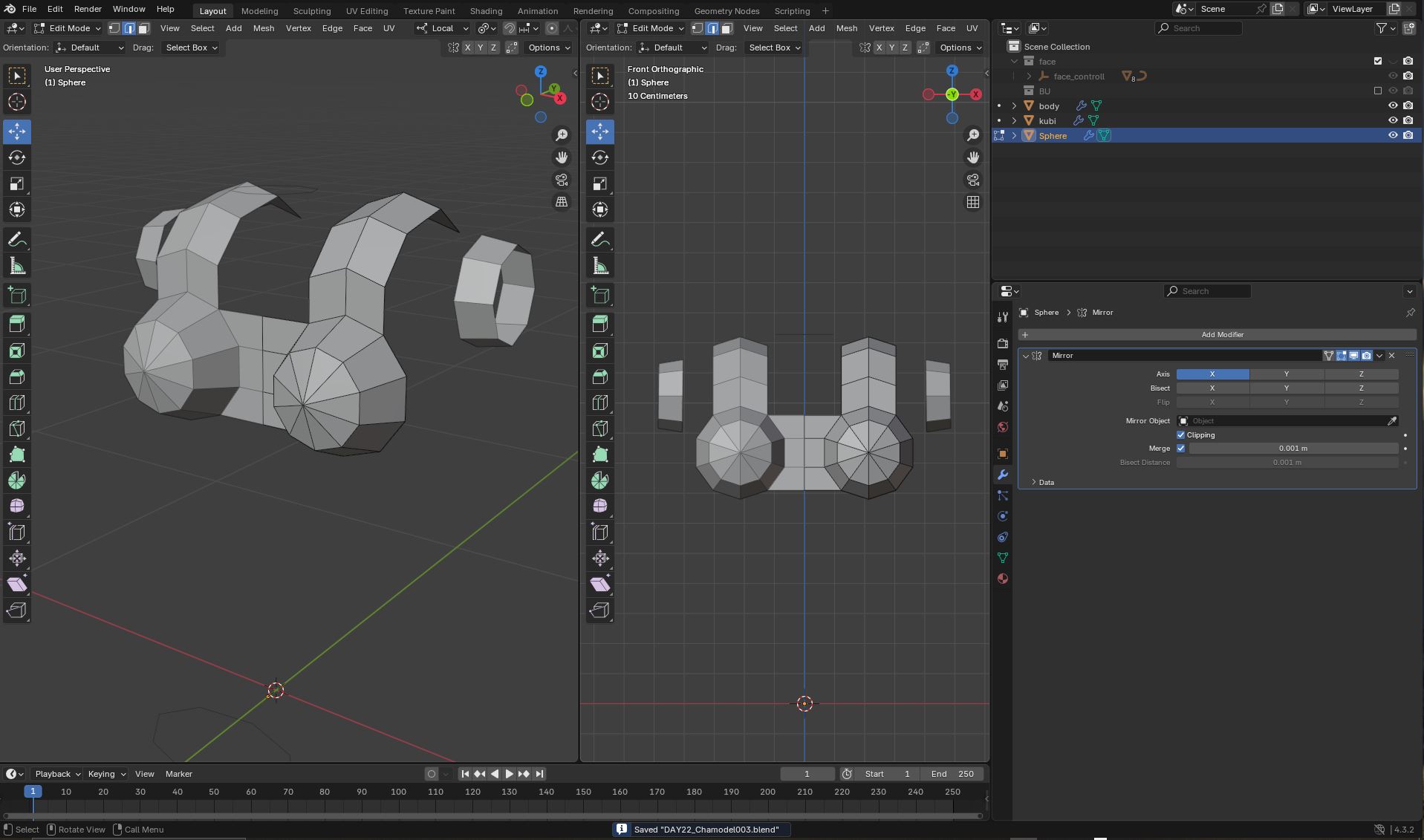Enable Y axis in Mirror modifier

coord(1287,374)
